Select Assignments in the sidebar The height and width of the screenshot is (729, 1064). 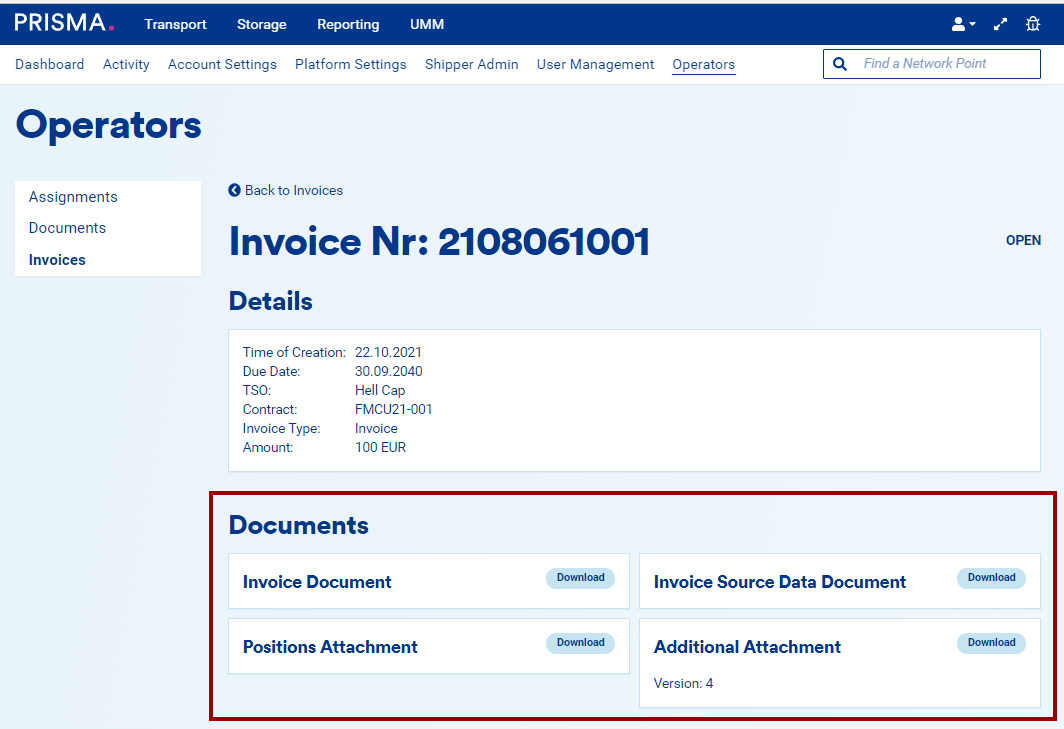click(x=73, y=197)
